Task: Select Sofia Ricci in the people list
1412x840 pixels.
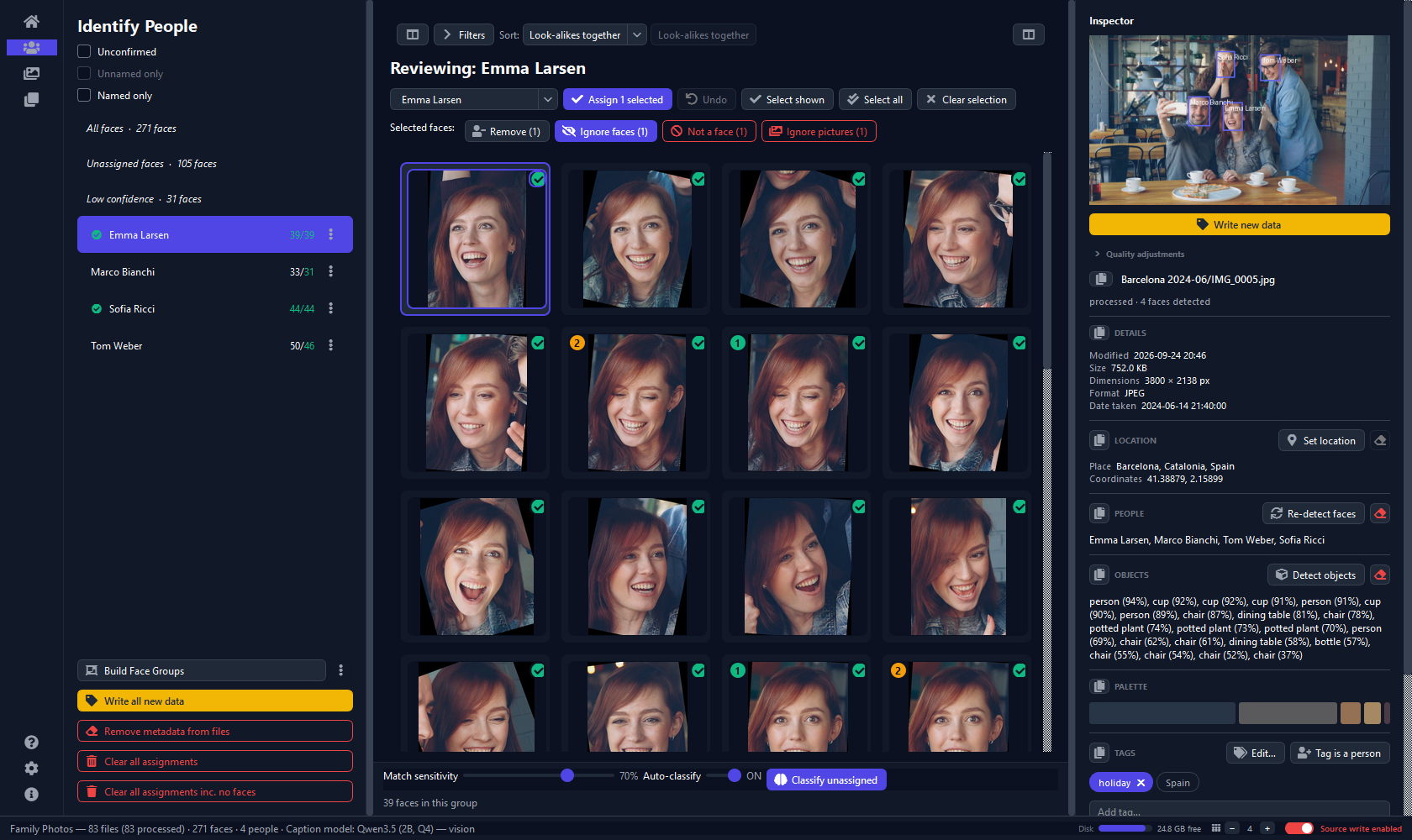Action: coord(215,308)
